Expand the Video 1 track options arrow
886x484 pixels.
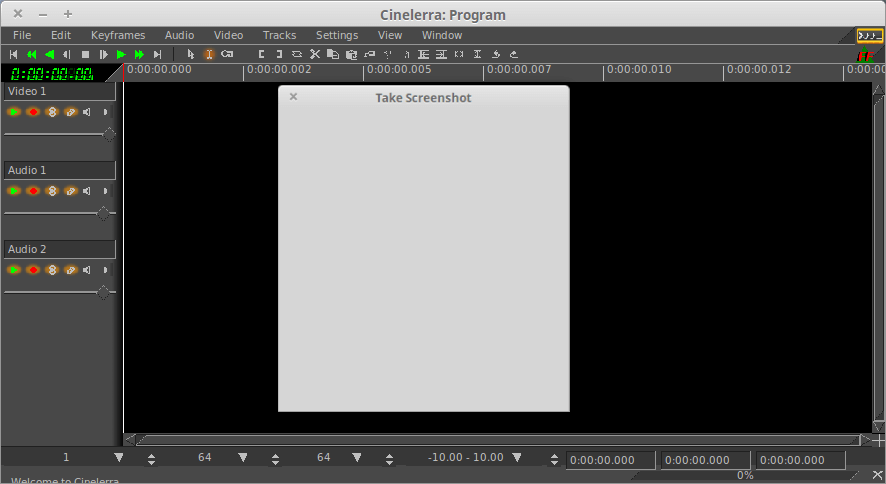[x=106, y=112]
